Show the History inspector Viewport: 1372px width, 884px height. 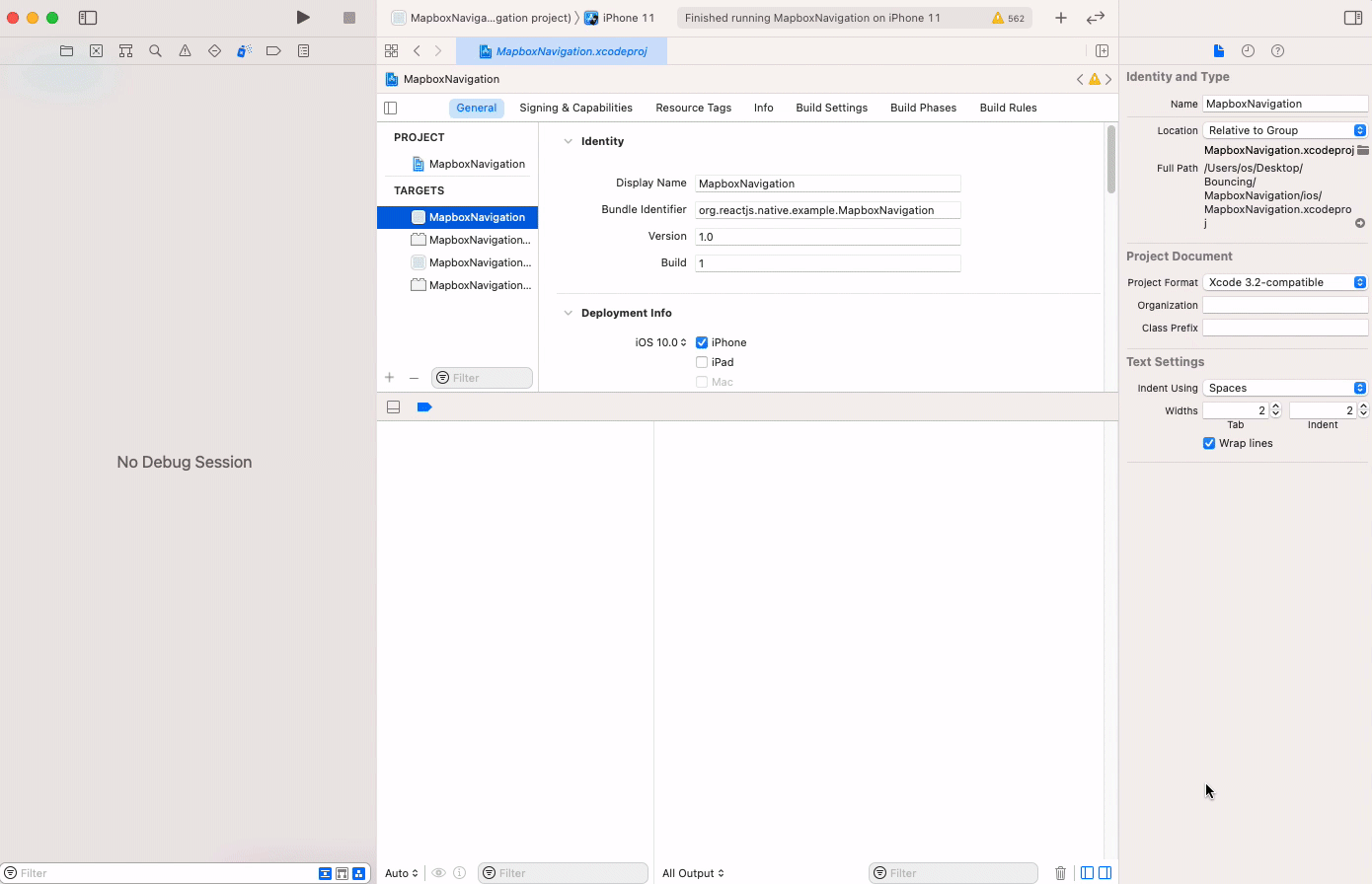(x=1248, y=50)
